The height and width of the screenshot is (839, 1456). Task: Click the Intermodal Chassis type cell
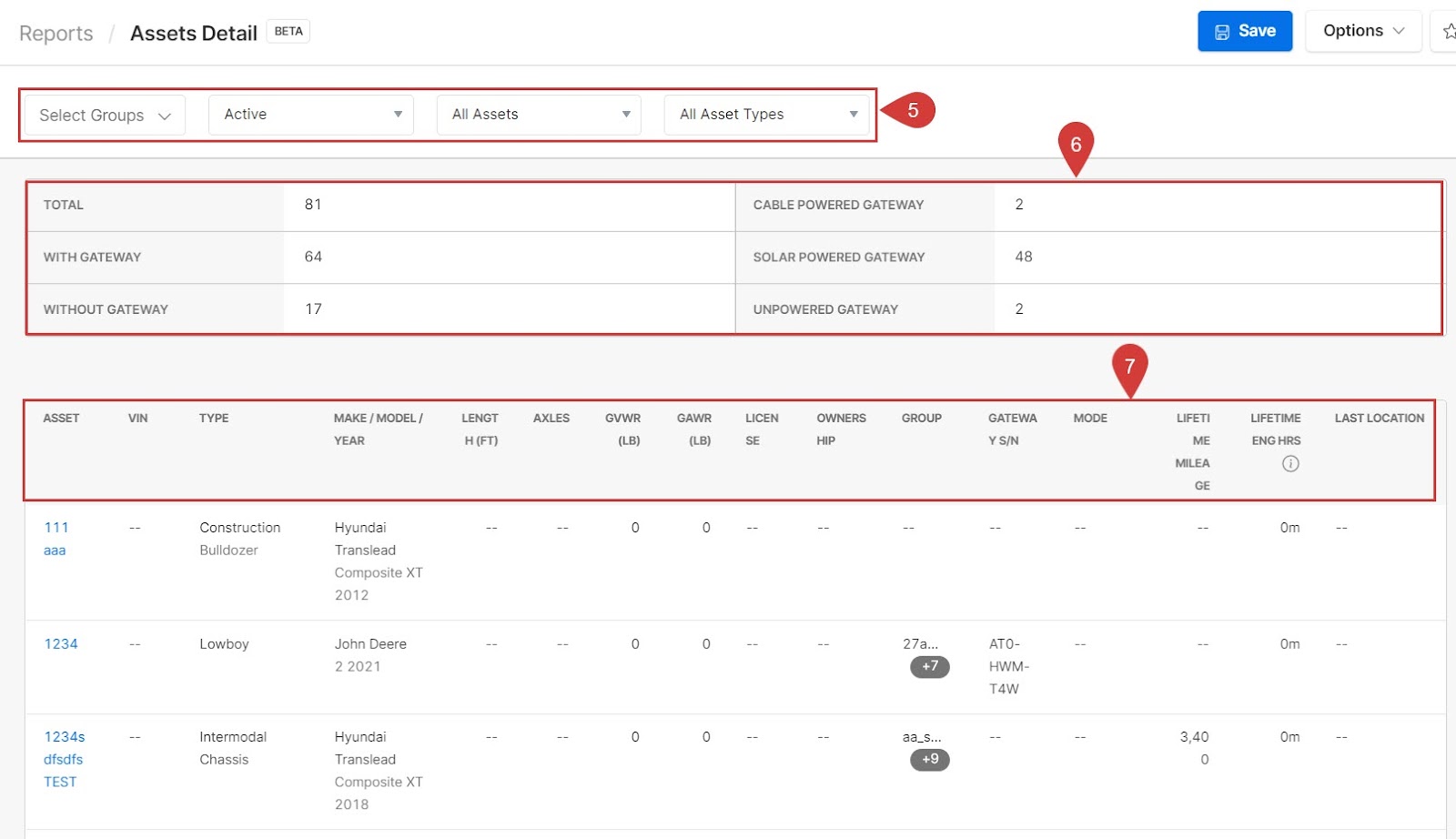[233, 748]
